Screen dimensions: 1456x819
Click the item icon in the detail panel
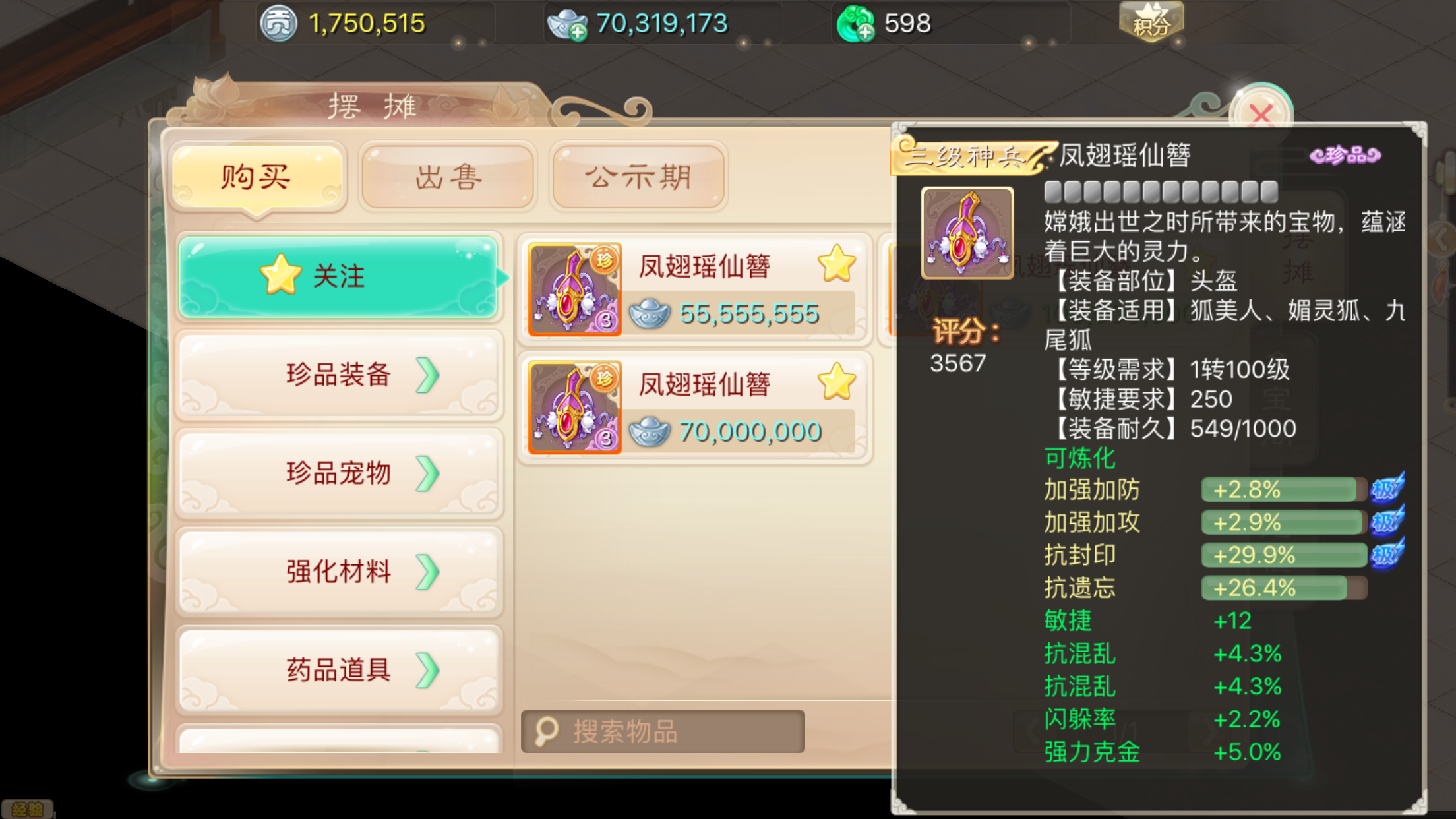tap(967, 233)
